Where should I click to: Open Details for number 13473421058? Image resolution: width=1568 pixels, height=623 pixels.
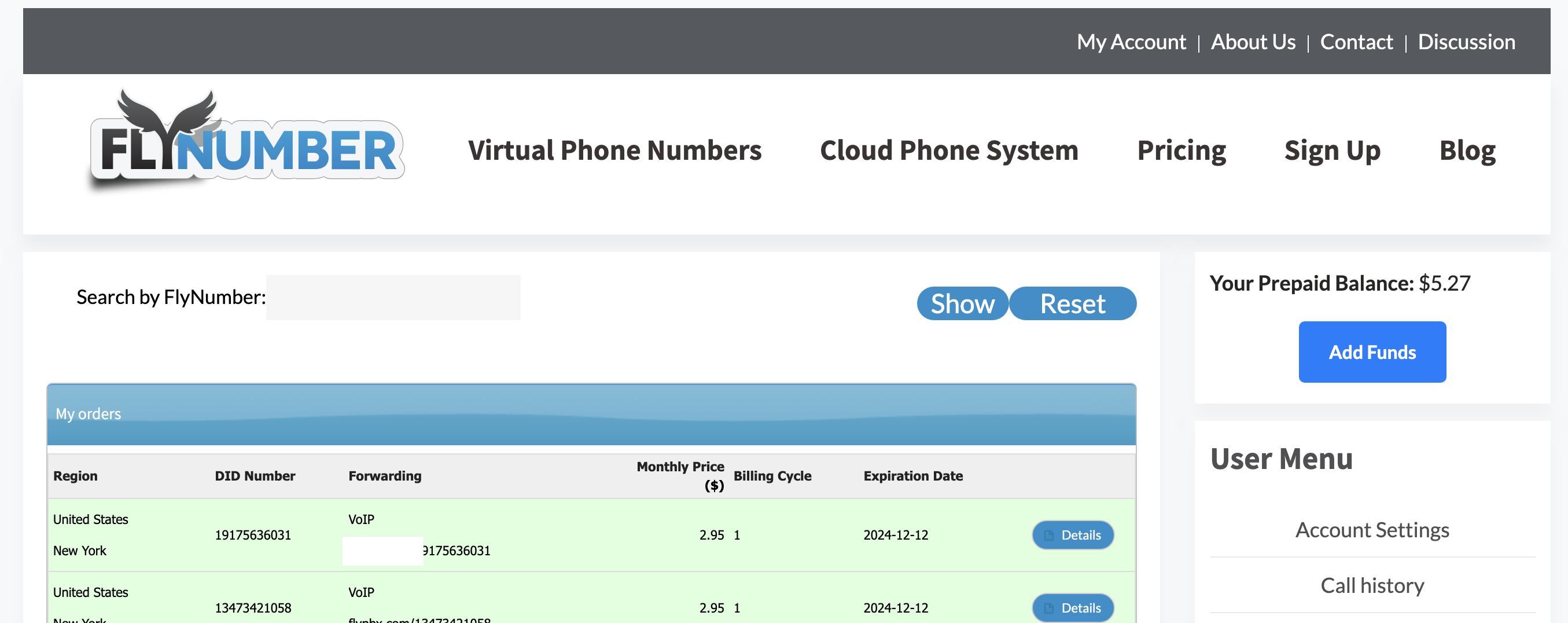tap(1073, 607)
